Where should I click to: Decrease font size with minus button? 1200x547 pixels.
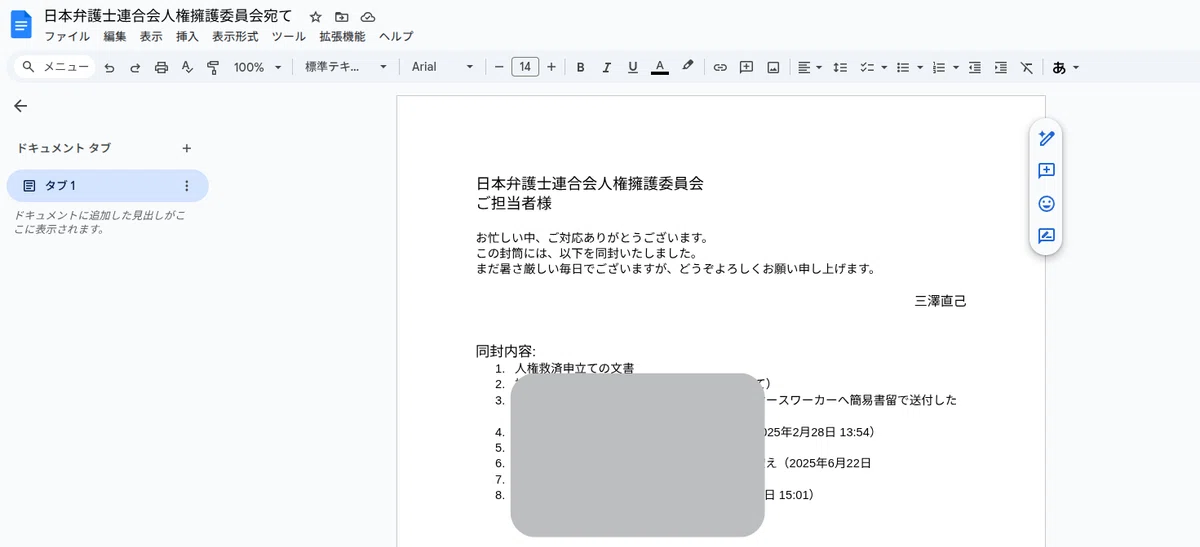click(x=499, y=67)
